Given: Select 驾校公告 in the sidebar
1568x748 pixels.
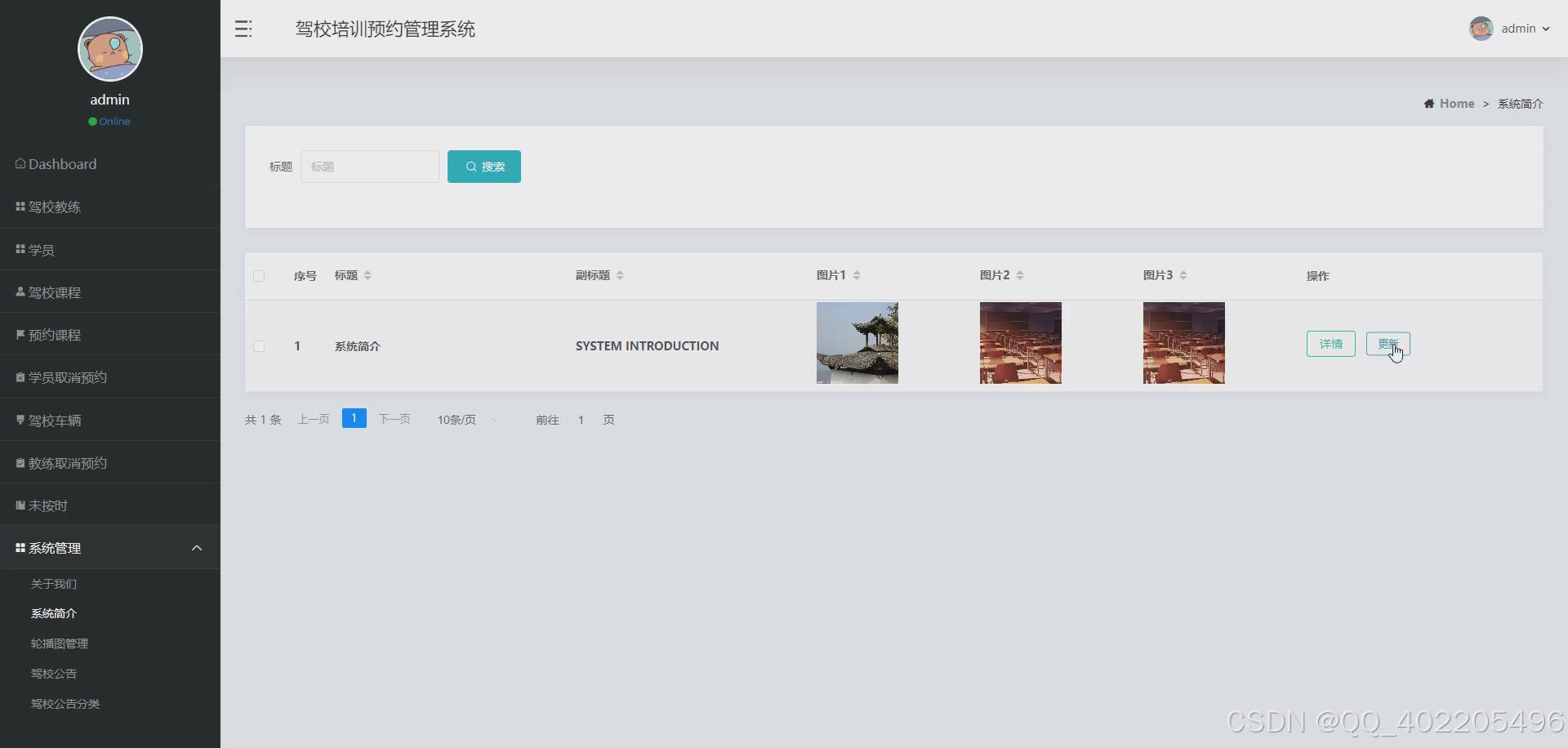Looking at the screenshot, I should pos(53,674).
